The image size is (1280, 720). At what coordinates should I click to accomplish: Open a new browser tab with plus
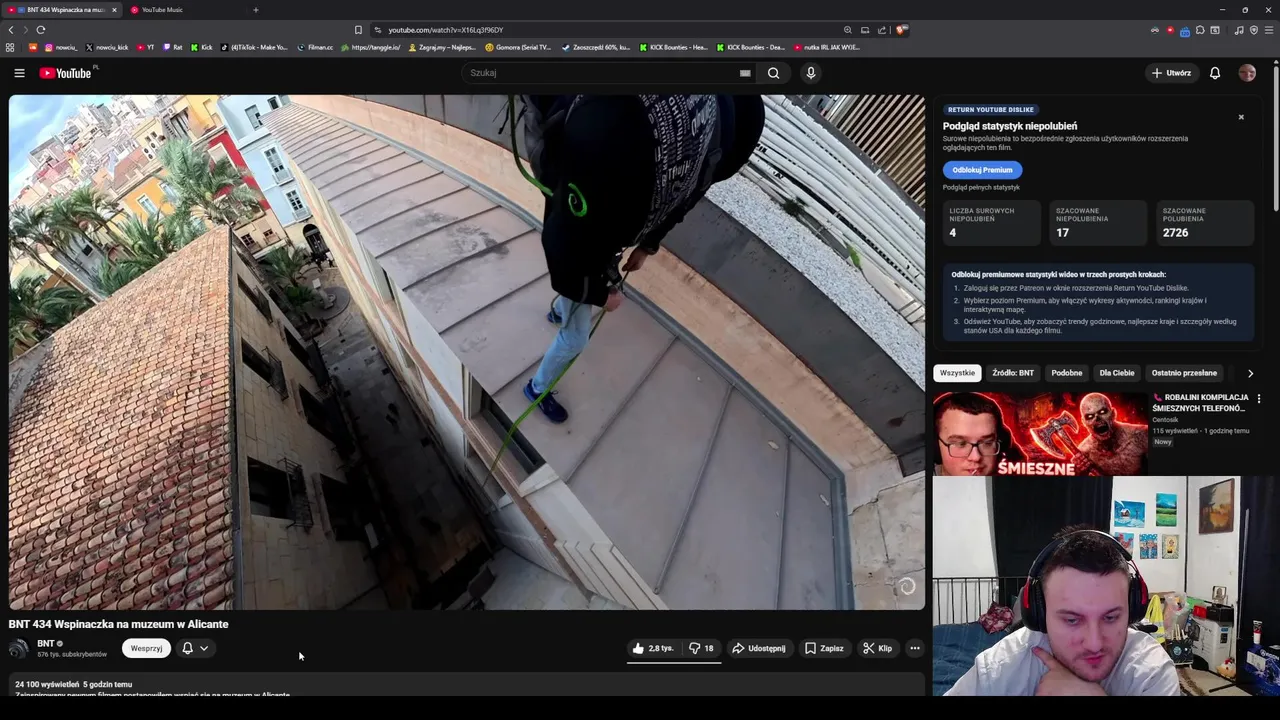click(256, 10)
